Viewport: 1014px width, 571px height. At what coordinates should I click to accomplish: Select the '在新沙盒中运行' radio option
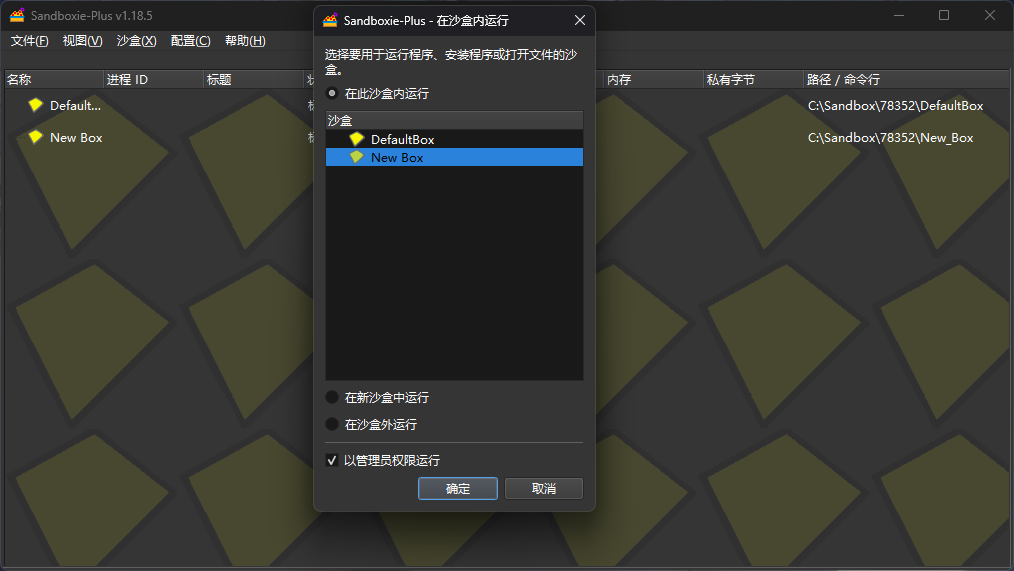point(332,397)
